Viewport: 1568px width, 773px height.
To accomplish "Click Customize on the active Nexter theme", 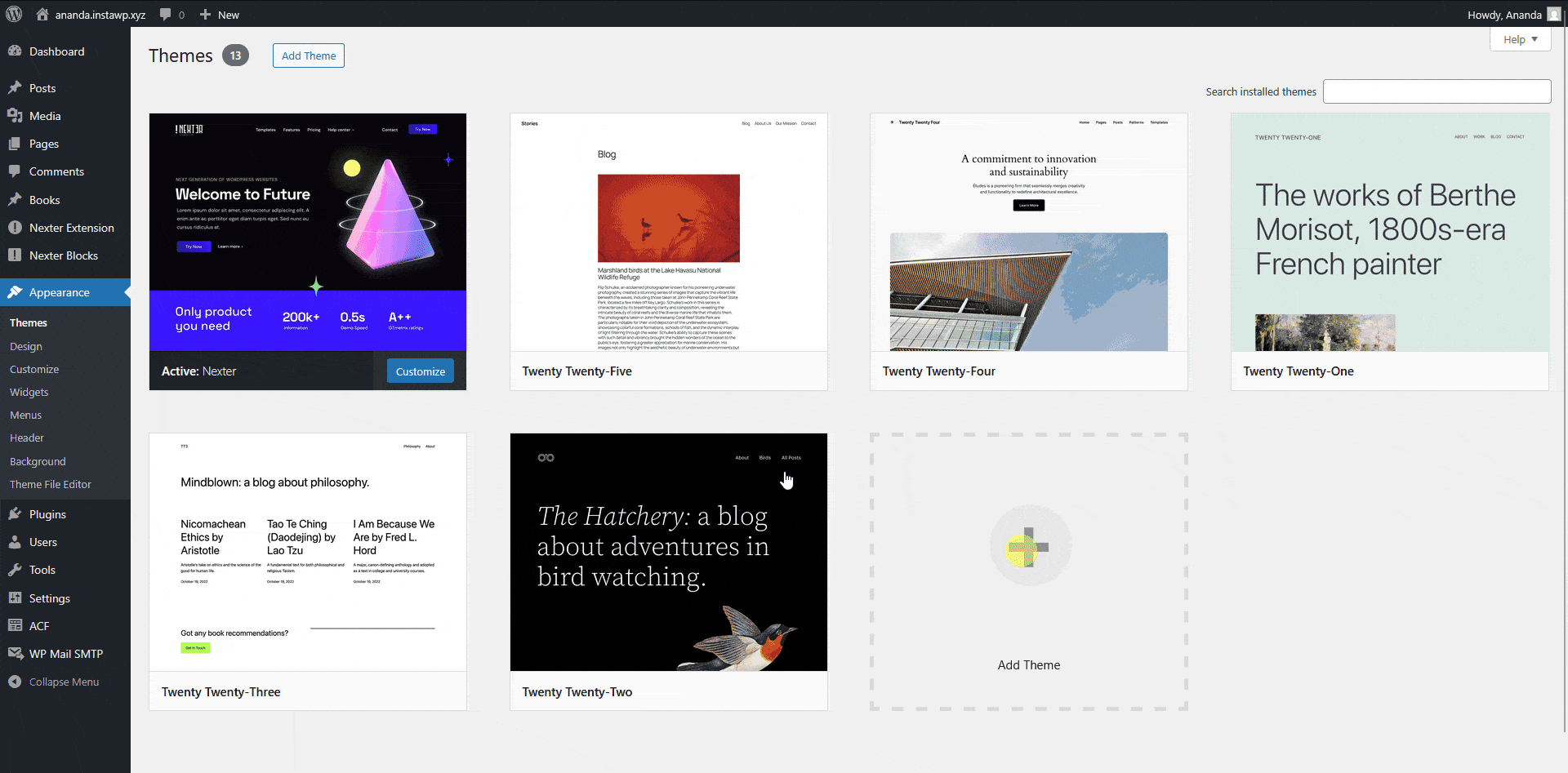I will 420,371.
